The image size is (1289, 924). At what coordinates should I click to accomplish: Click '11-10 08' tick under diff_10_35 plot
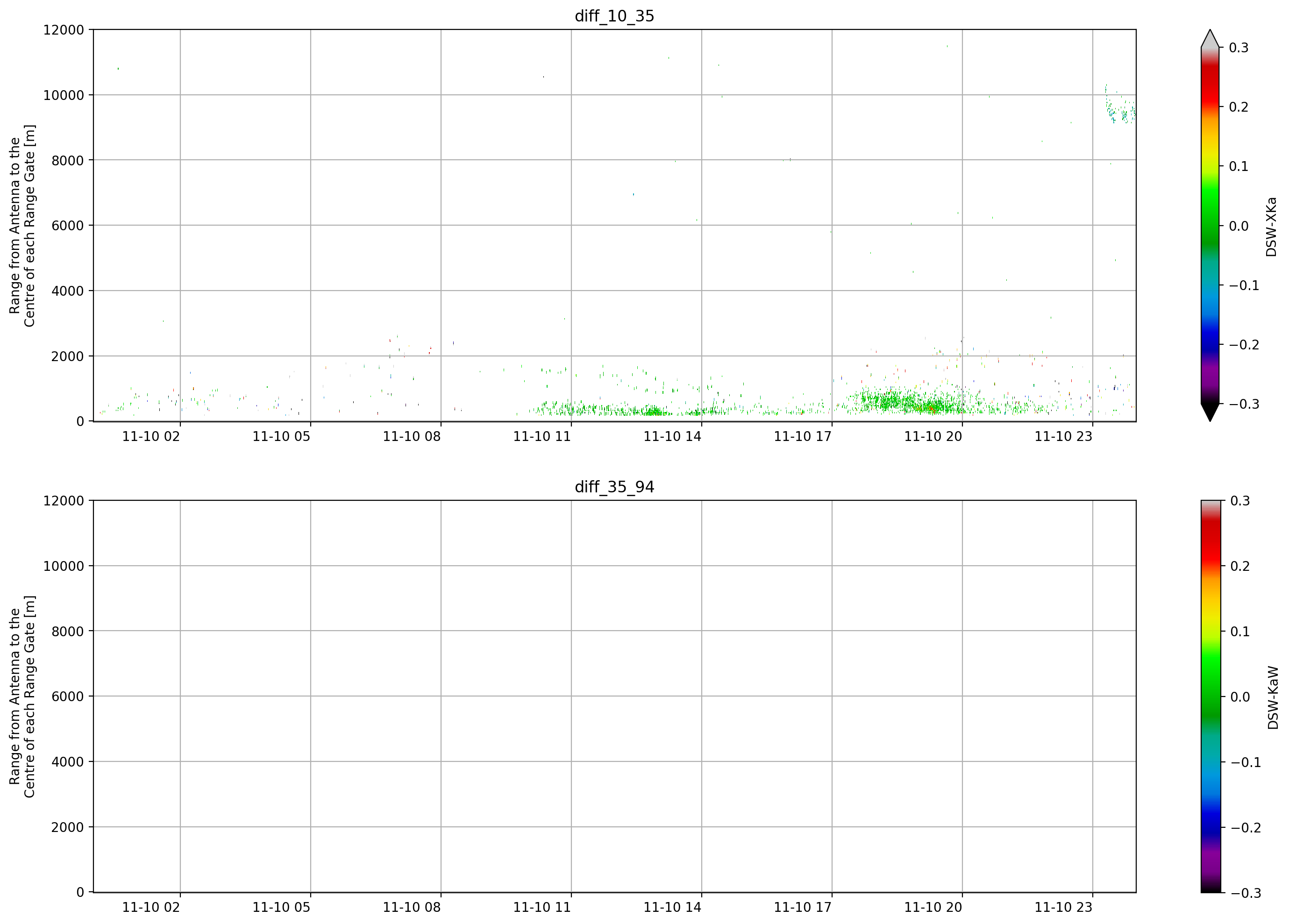pyautogui.click(x=412, y=436)
